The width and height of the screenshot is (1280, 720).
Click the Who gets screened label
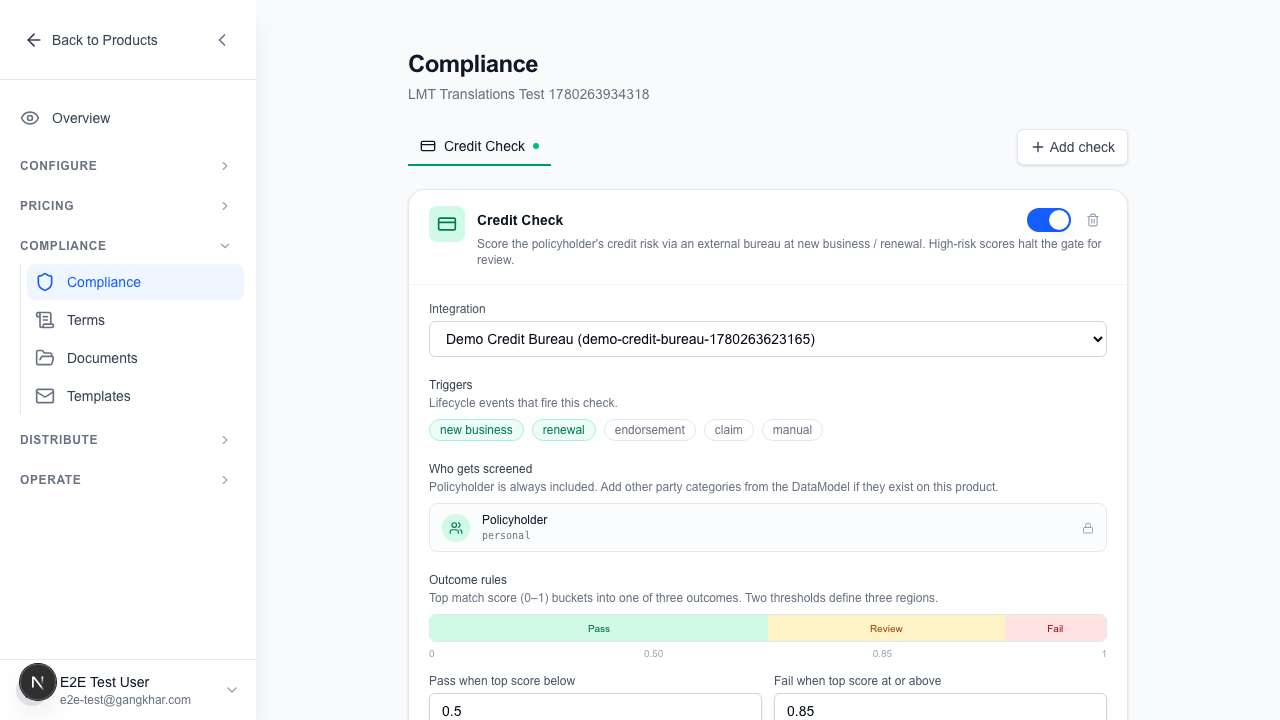(x=480, y=469)
